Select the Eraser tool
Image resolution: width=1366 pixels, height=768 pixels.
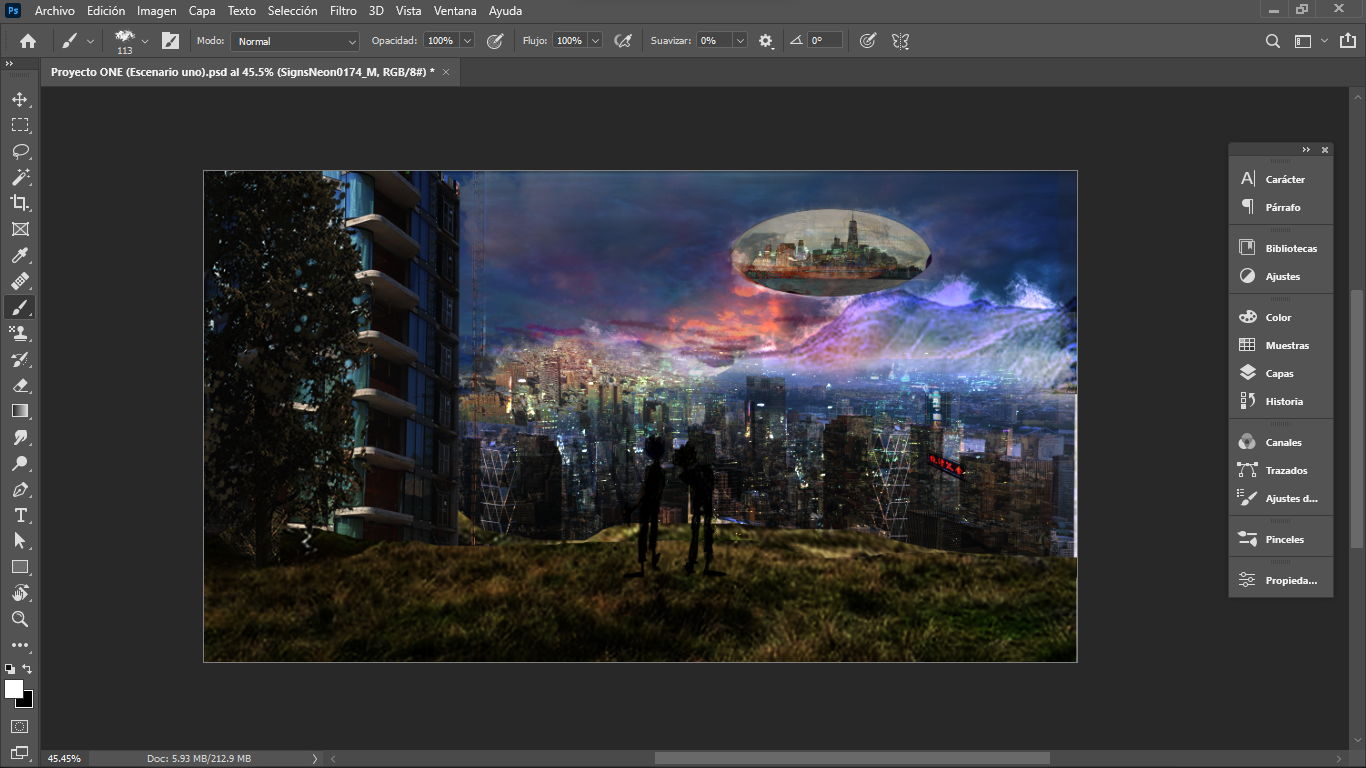pyautogui.click(x=20, y=385)
